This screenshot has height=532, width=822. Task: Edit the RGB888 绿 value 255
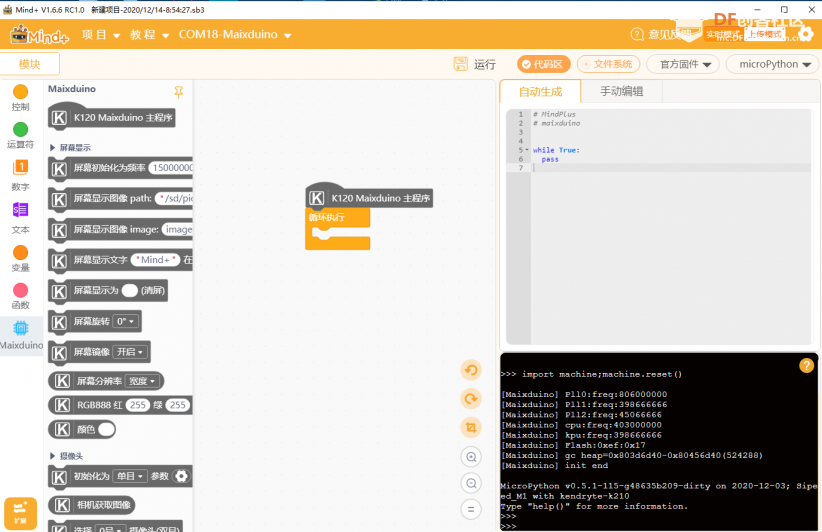(x=178, y=405)
